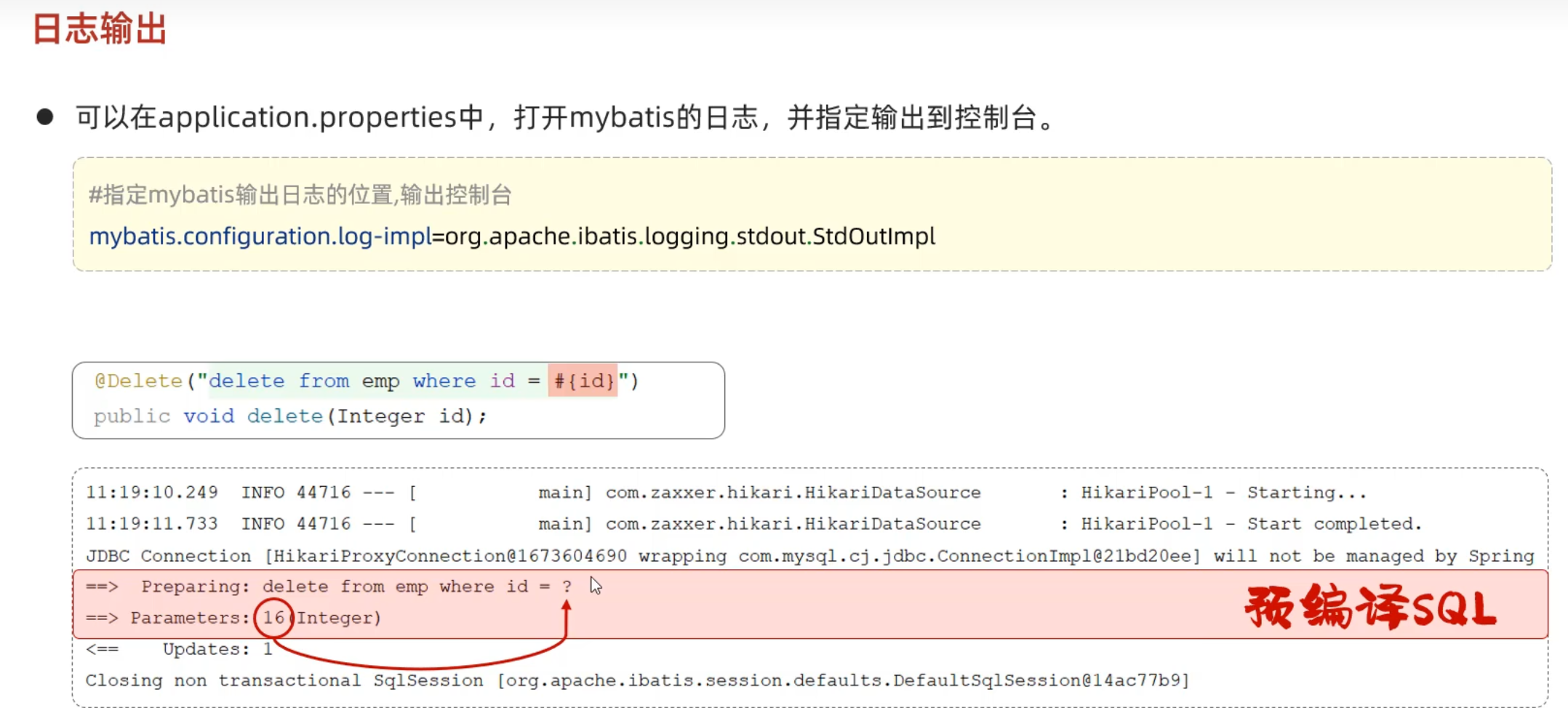Click 'delete from' in the annotation SQL
The height and width of the screenshot is (708, 1568).
pyautogui.click(x=279, y=381)
